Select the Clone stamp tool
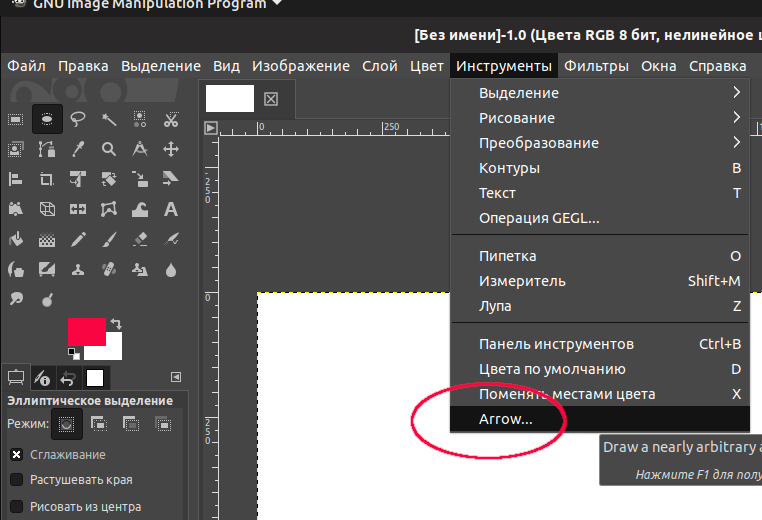The height and width of the screenshot is (520, 762). [x=78, y=270]
